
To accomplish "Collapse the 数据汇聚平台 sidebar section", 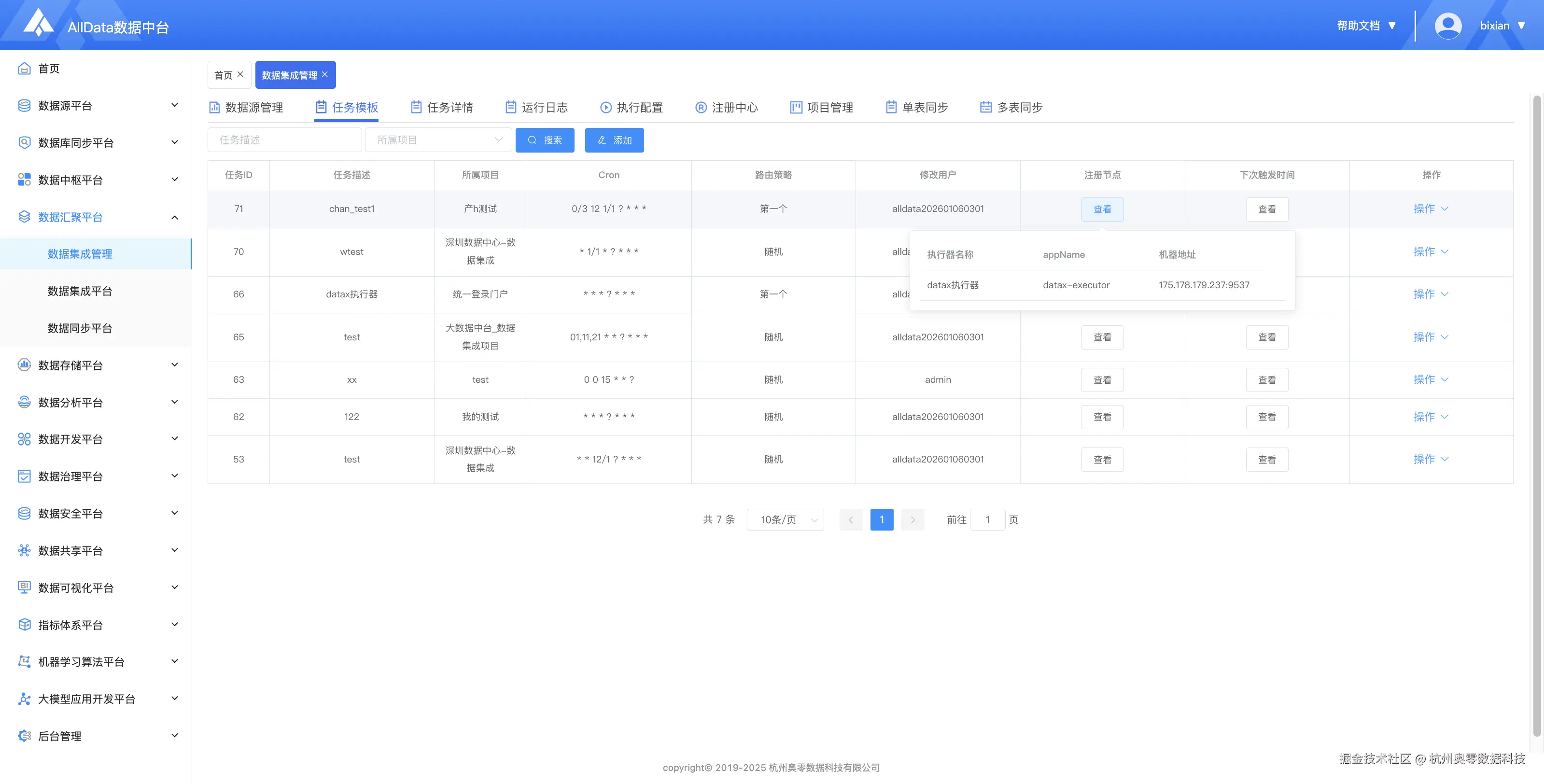I will tap(174, 217).
